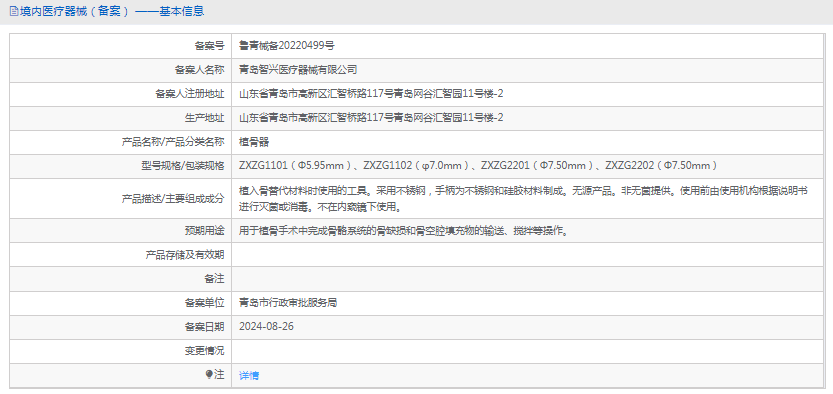The height and width of the screenshot is (394, 833).
Task: Click the 产品描述/主要组成成分 label
Action: click(x=173, y=199)
